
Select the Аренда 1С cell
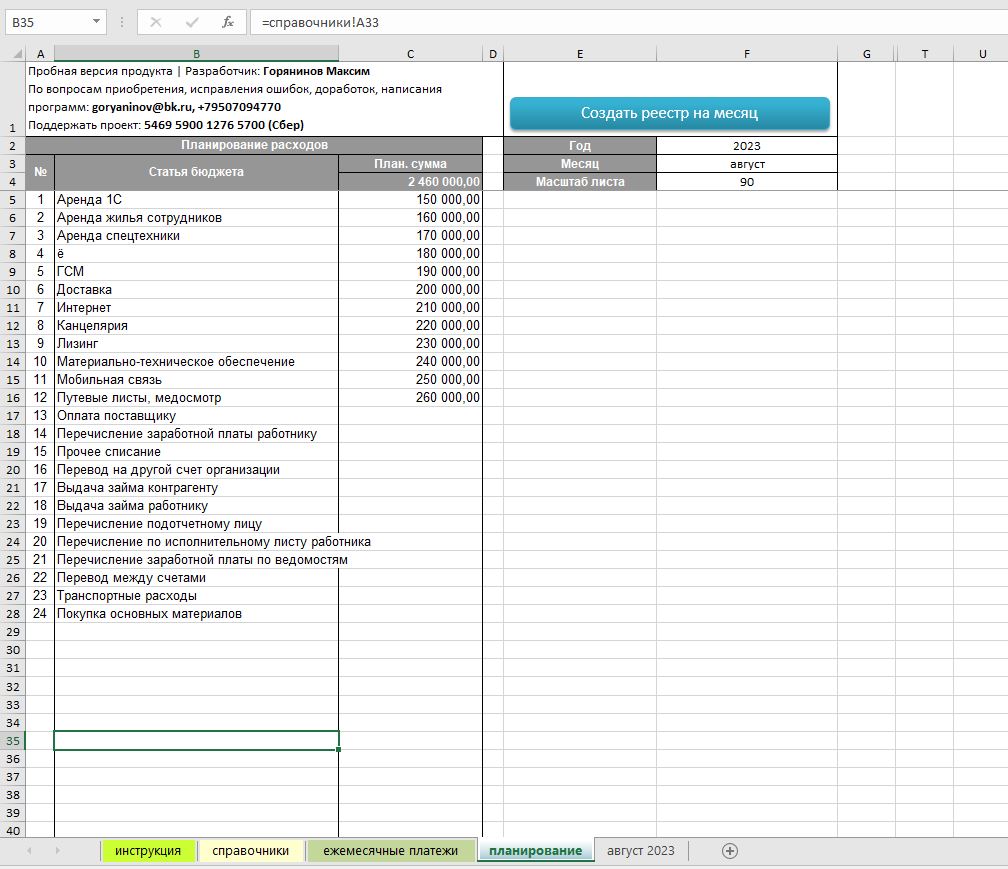(197, 200)
